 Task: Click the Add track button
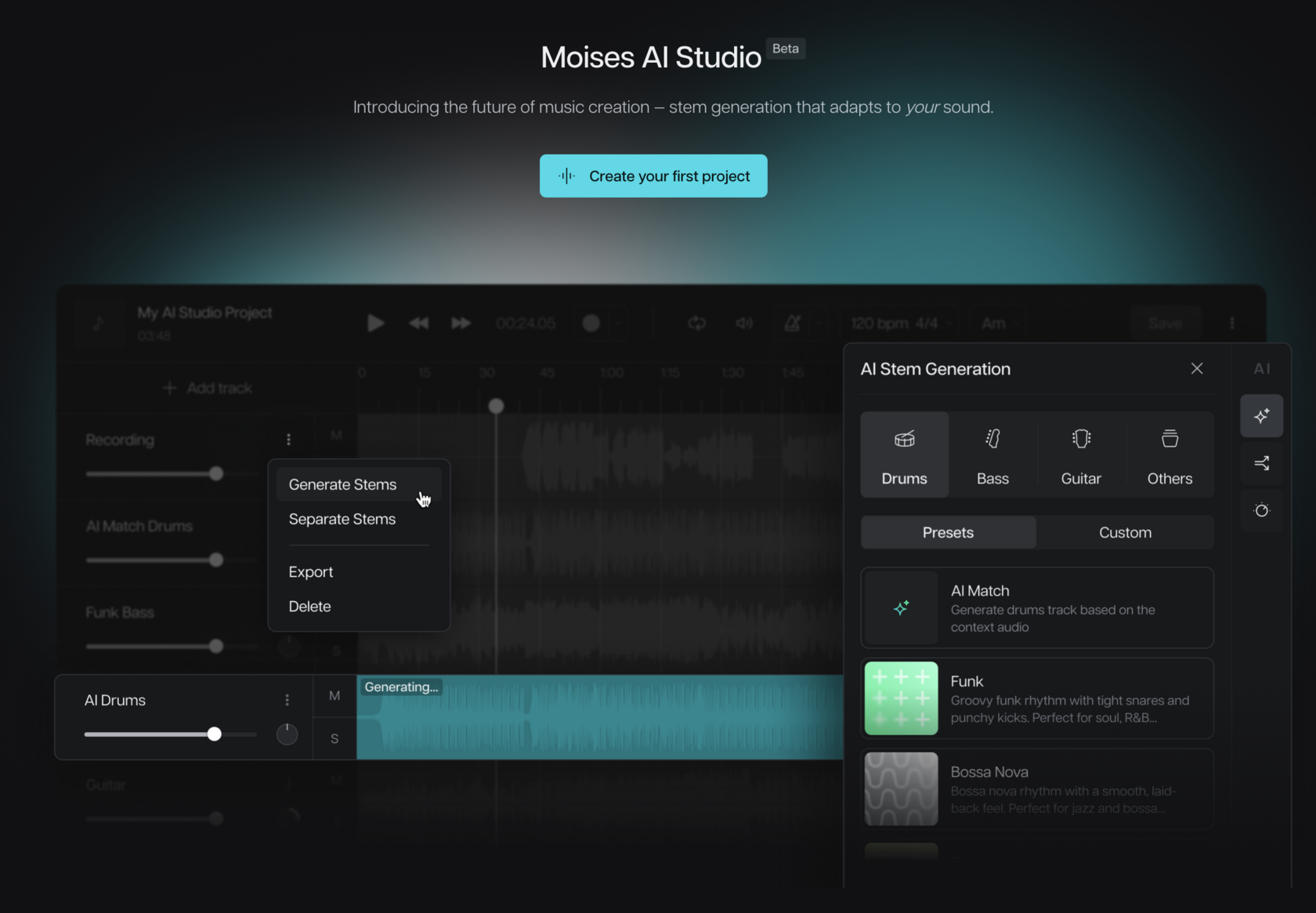[x=208, y=388]
